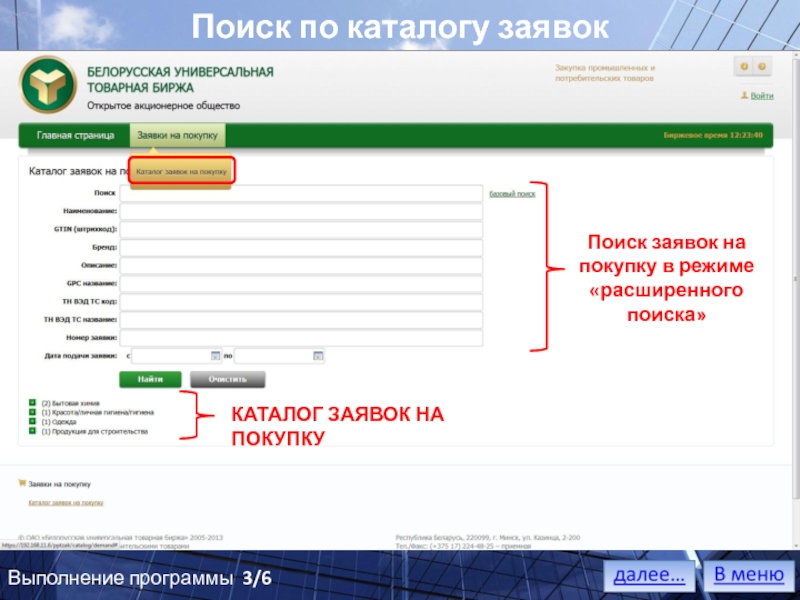Focus the Наименование input field
800x600 pixels.
[x=301, y=211]
